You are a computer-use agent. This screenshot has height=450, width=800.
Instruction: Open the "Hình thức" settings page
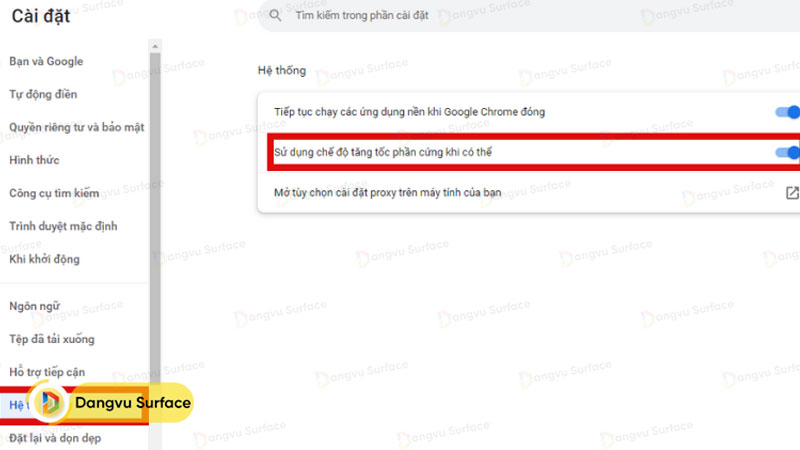[34, 160]
